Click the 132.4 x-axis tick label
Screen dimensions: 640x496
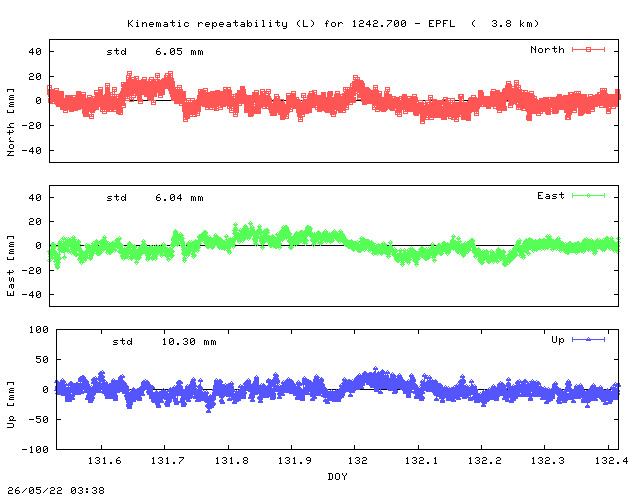pos(611,460)
